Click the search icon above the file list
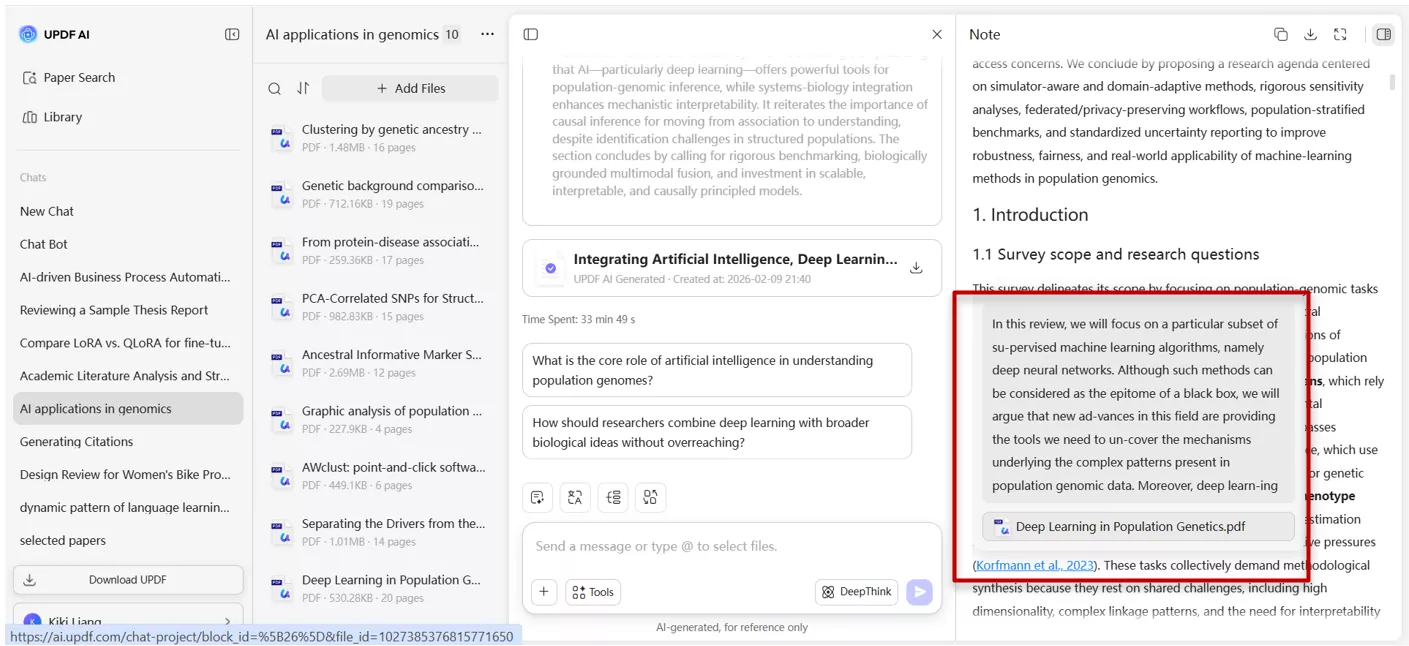 (x=275, y=89)
